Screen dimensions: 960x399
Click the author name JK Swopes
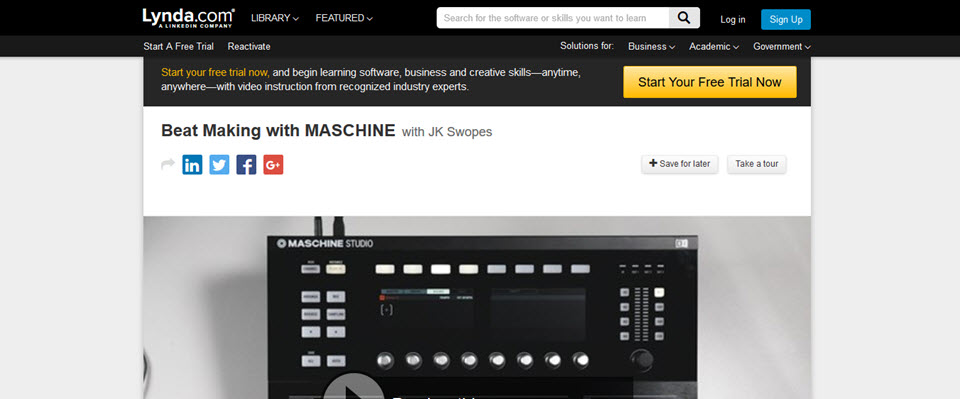pos(460,132)
